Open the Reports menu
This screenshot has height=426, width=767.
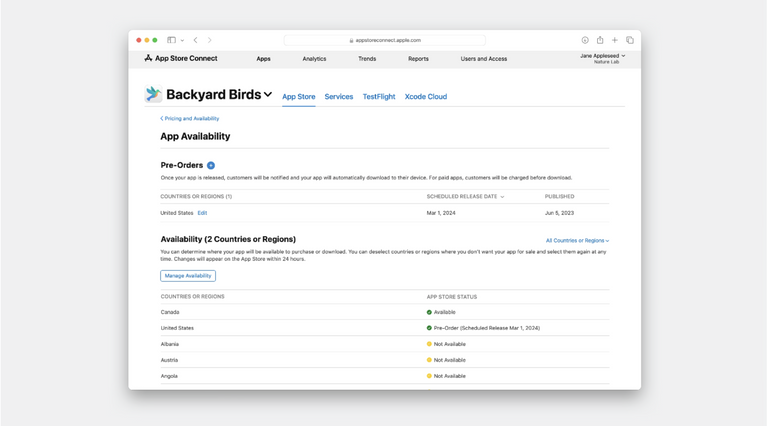418,59
